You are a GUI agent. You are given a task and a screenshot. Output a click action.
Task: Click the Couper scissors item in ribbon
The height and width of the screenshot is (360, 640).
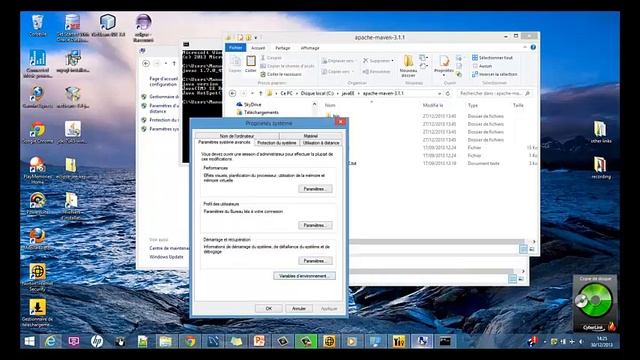point(271,58)
